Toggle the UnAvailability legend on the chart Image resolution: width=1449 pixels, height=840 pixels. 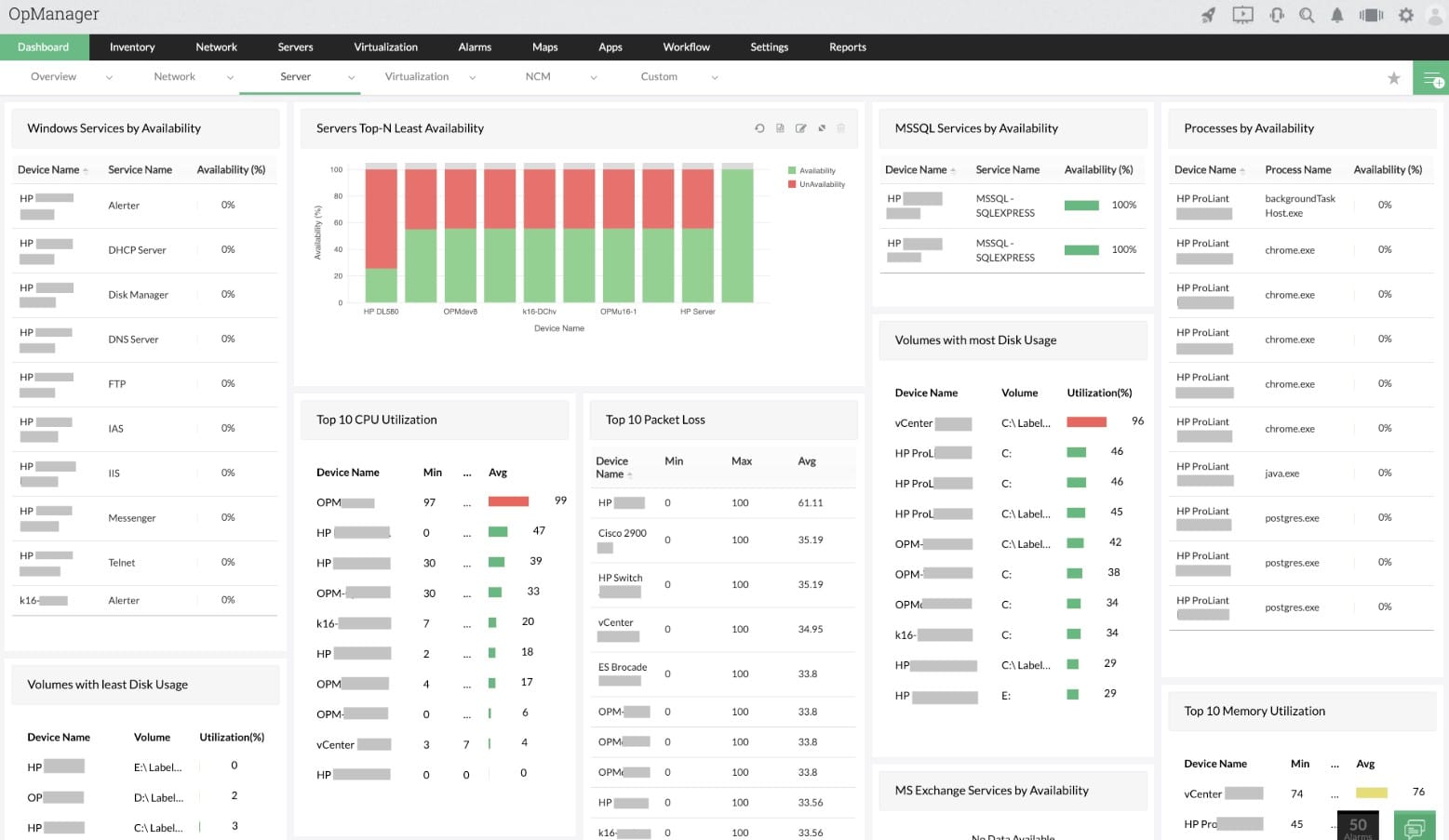pyautogui.click(x=816, y=183)
